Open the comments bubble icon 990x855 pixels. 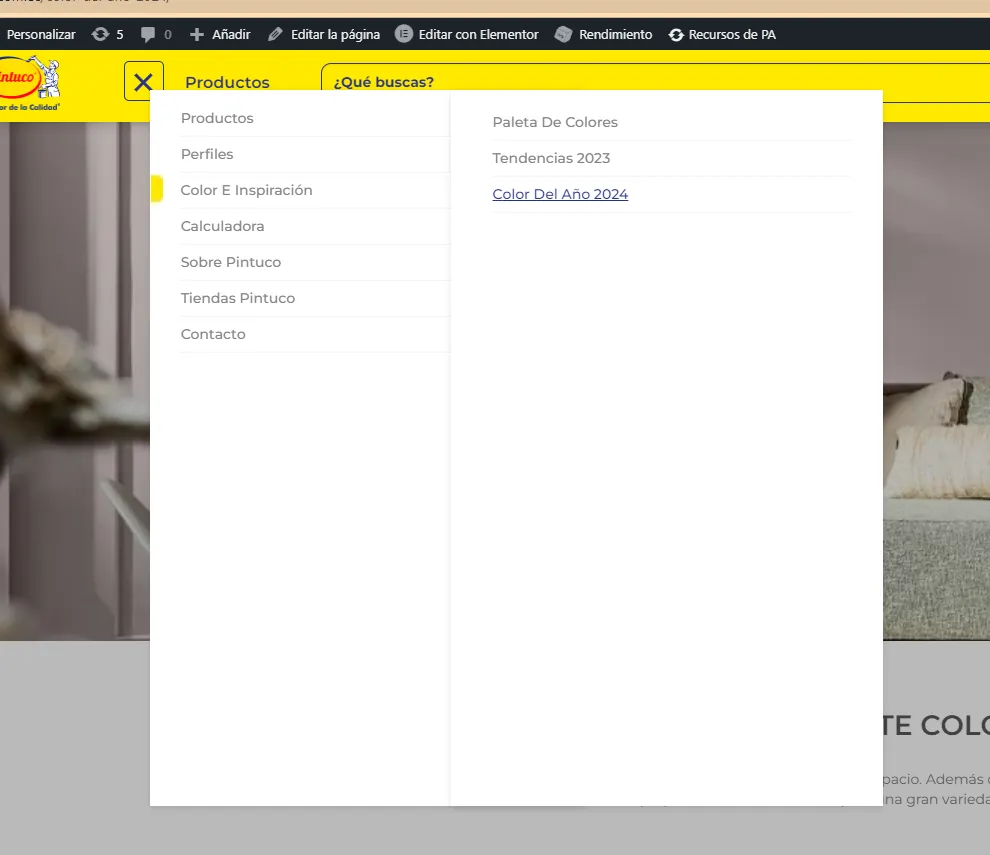tap(148, 35)
